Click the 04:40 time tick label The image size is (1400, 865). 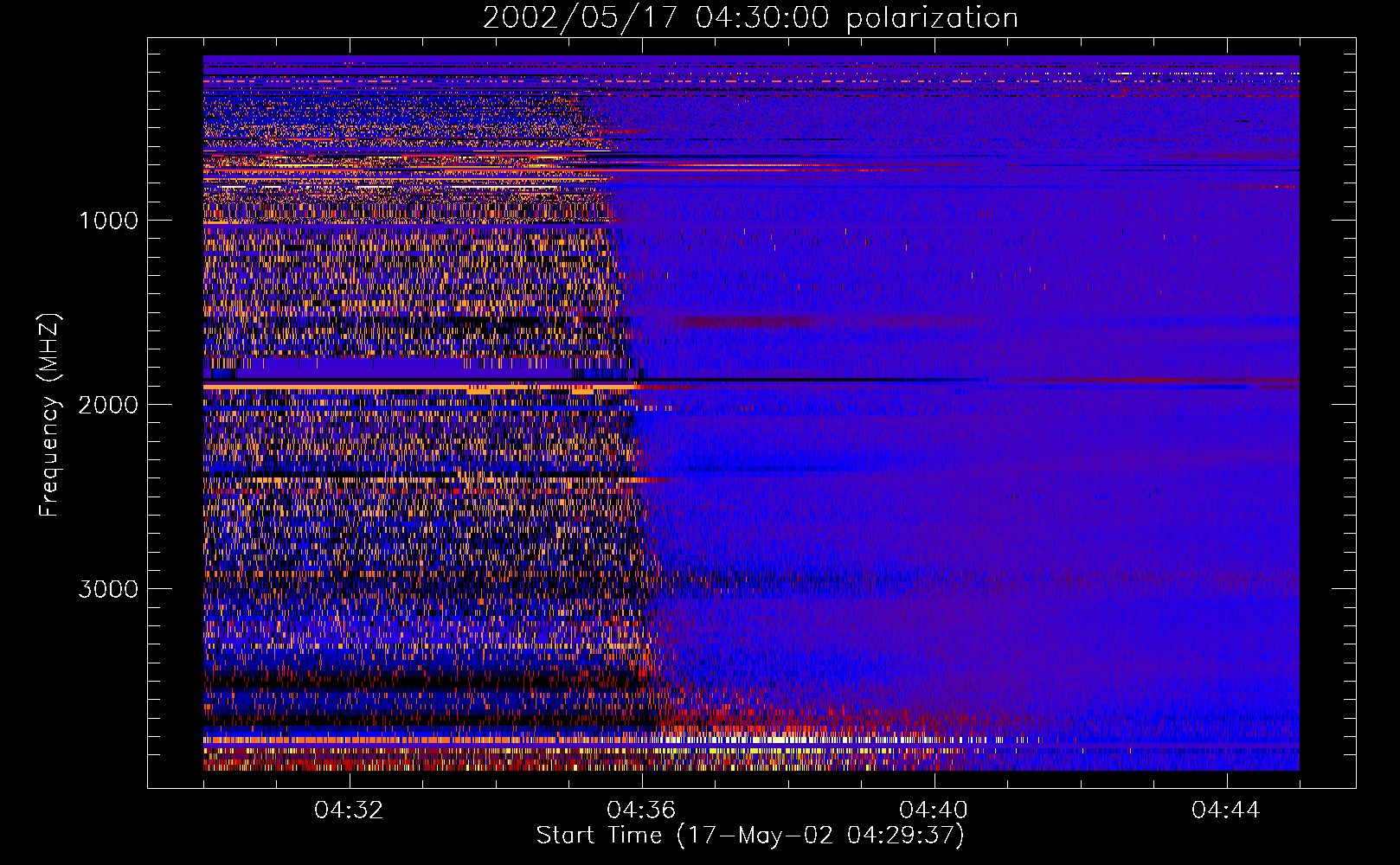point(934,811)
